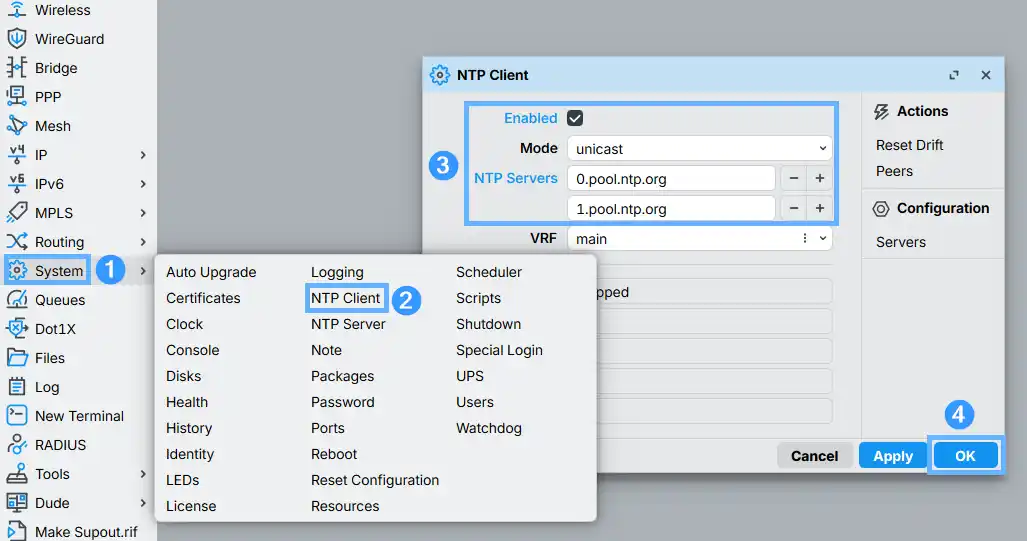Click Servers under Configuration
This screenshot has width=1027, height=541.
(901, 242)
